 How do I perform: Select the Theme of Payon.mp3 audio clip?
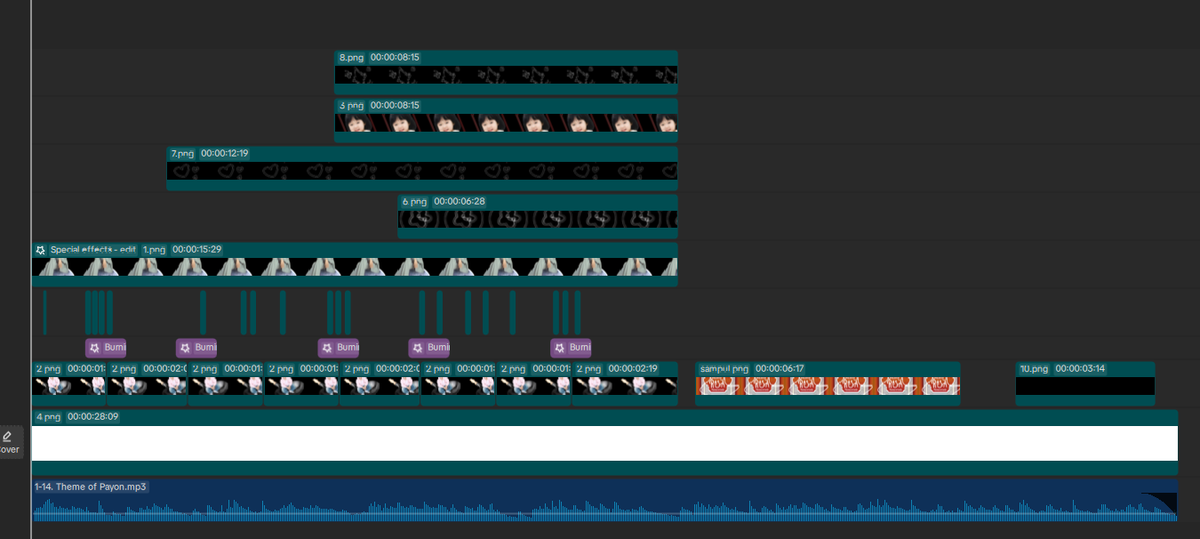(605, 500)
